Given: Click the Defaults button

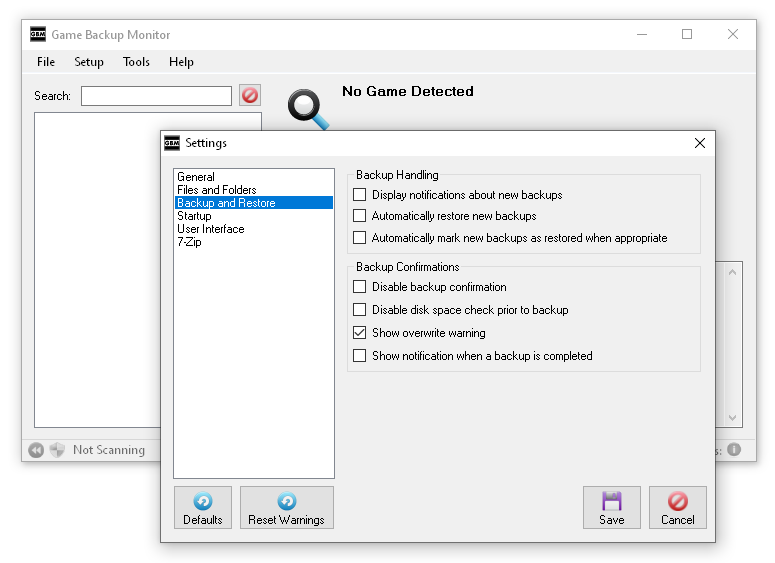Looking at the screenshot, I should [x=203, y=508].
